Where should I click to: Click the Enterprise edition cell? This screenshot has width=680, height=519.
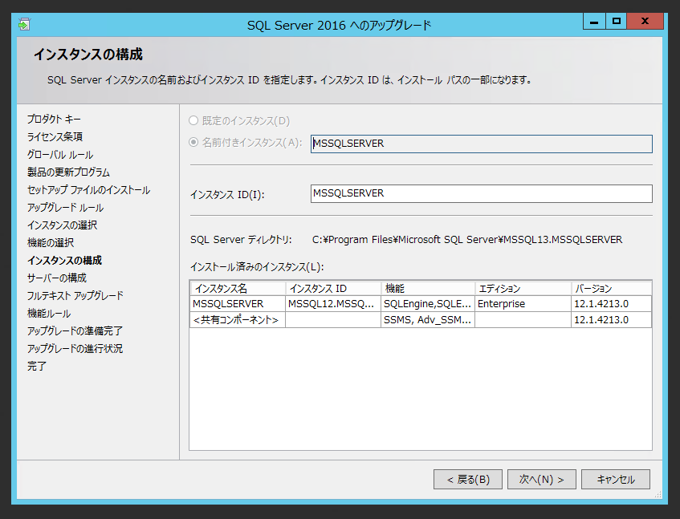[x=523, y=304]
